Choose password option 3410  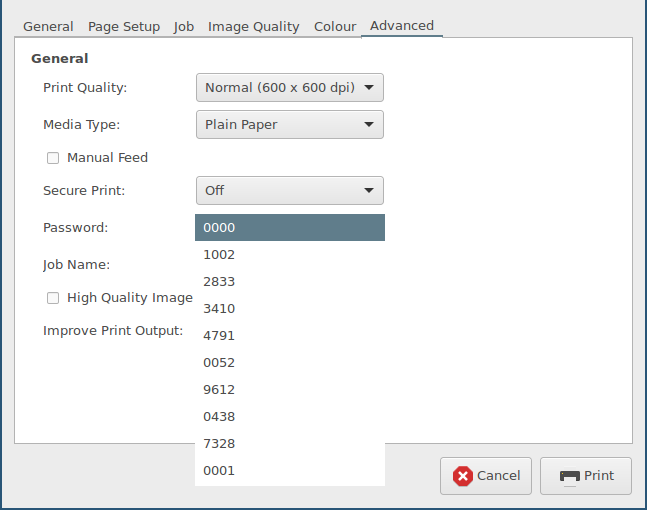(290, 309)
